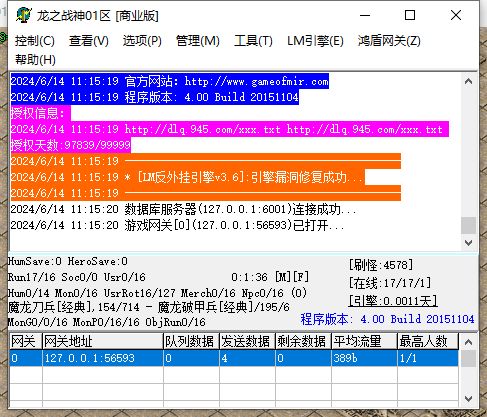Click the 0:1:36 [M][F] uptime text
Image resolution: width=487 pixels, height=417 pixels.
[x=270, y=277]
